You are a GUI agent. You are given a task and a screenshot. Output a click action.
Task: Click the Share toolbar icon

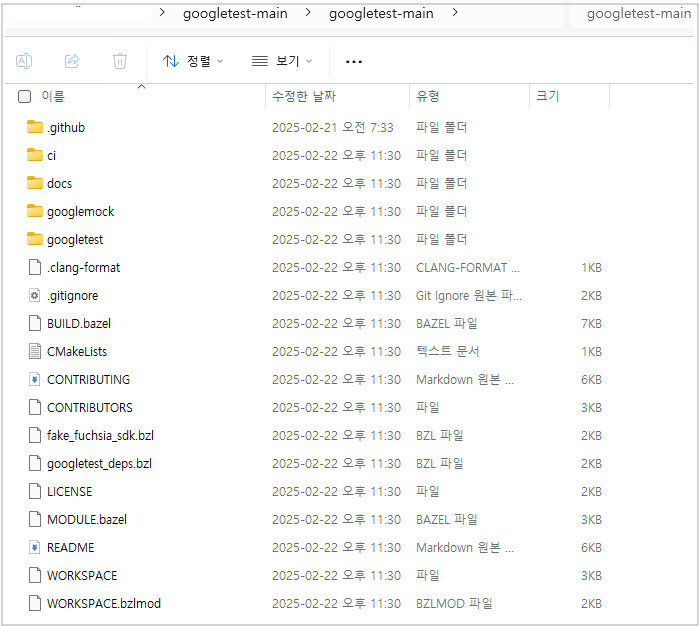coord(72,61)
